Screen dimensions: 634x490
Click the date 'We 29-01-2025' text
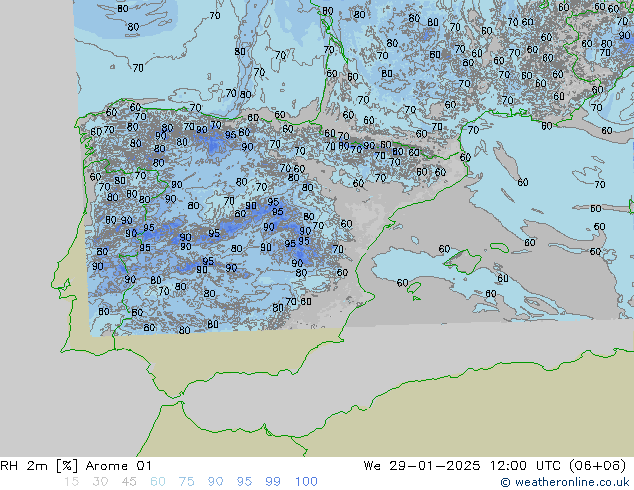coord(422,466)
